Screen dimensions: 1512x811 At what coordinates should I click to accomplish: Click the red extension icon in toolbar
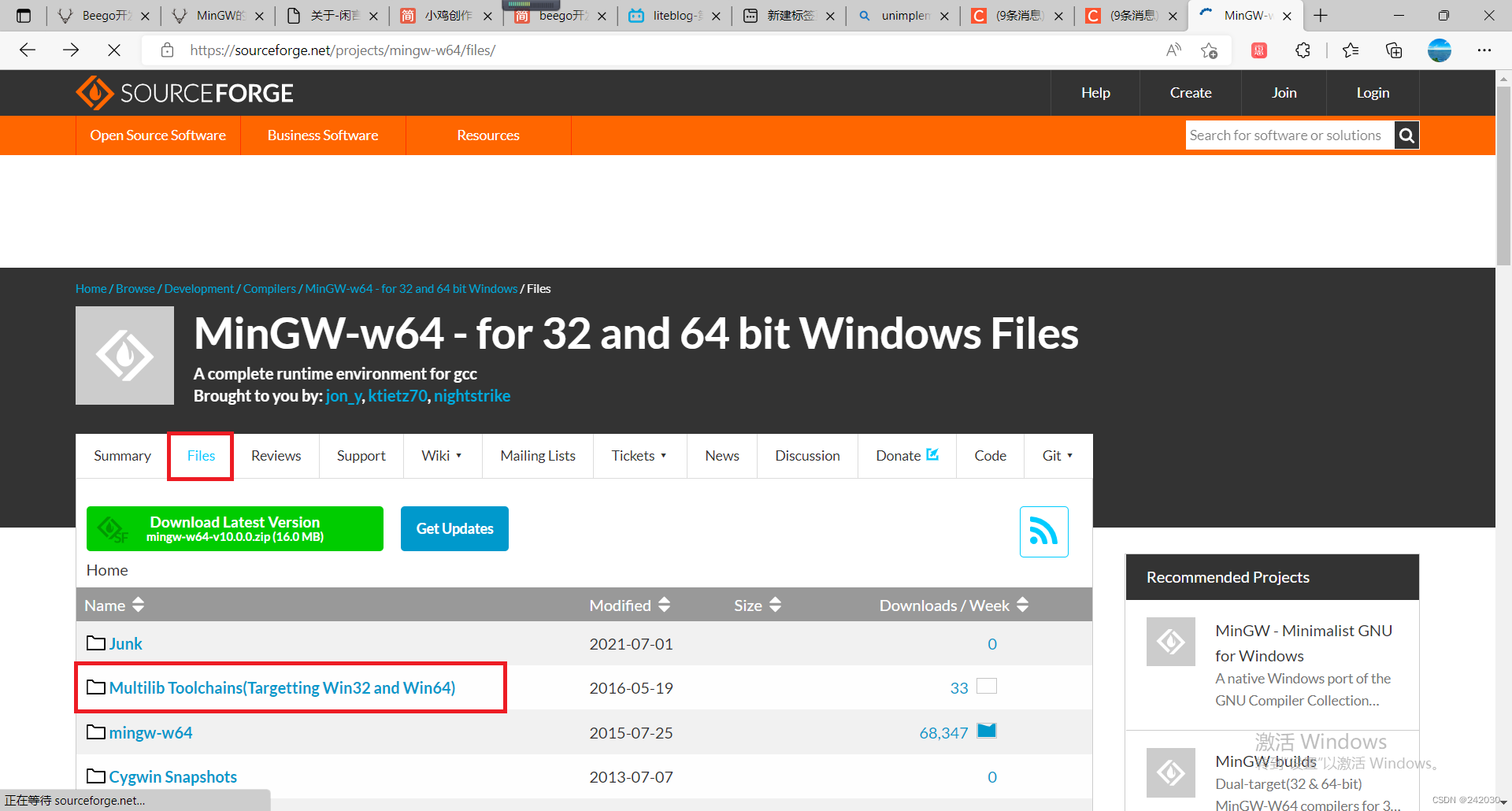click(x=1259, y=50)
